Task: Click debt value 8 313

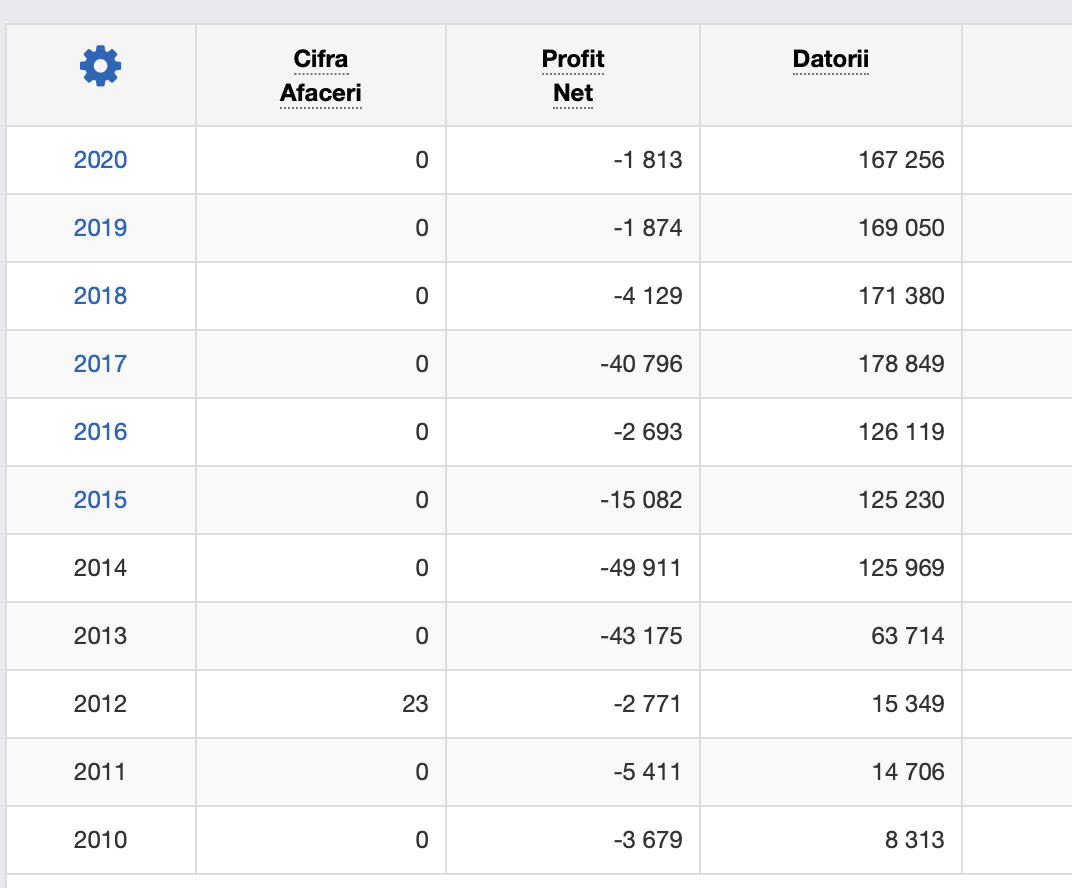Action: [x=914, y=840]
